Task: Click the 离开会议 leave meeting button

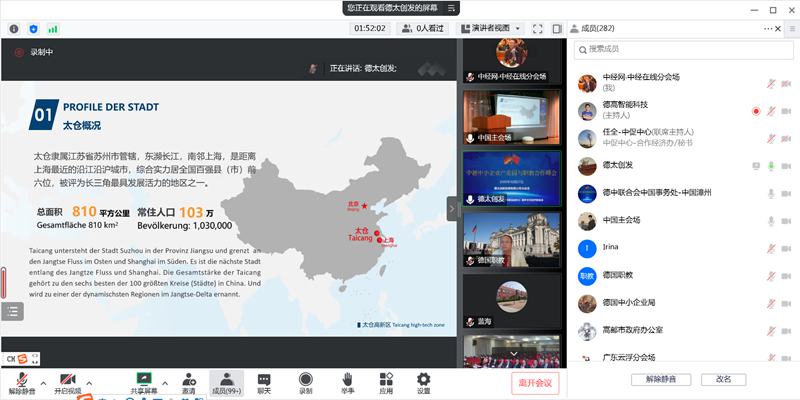Action: point(536,382)
